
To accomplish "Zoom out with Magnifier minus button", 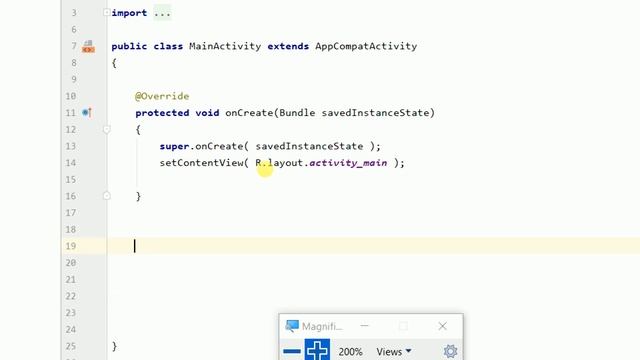I will pyautogui.click(x=292, y=351).
